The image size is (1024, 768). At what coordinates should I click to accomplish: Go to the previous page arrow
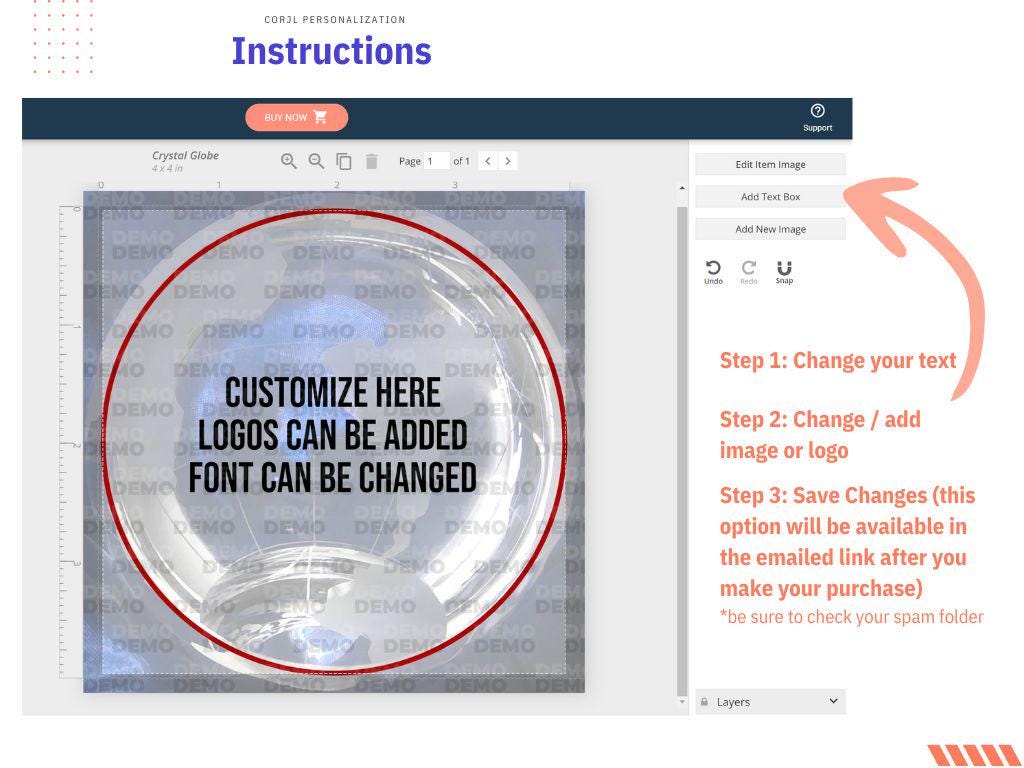(x=487, y=161)
